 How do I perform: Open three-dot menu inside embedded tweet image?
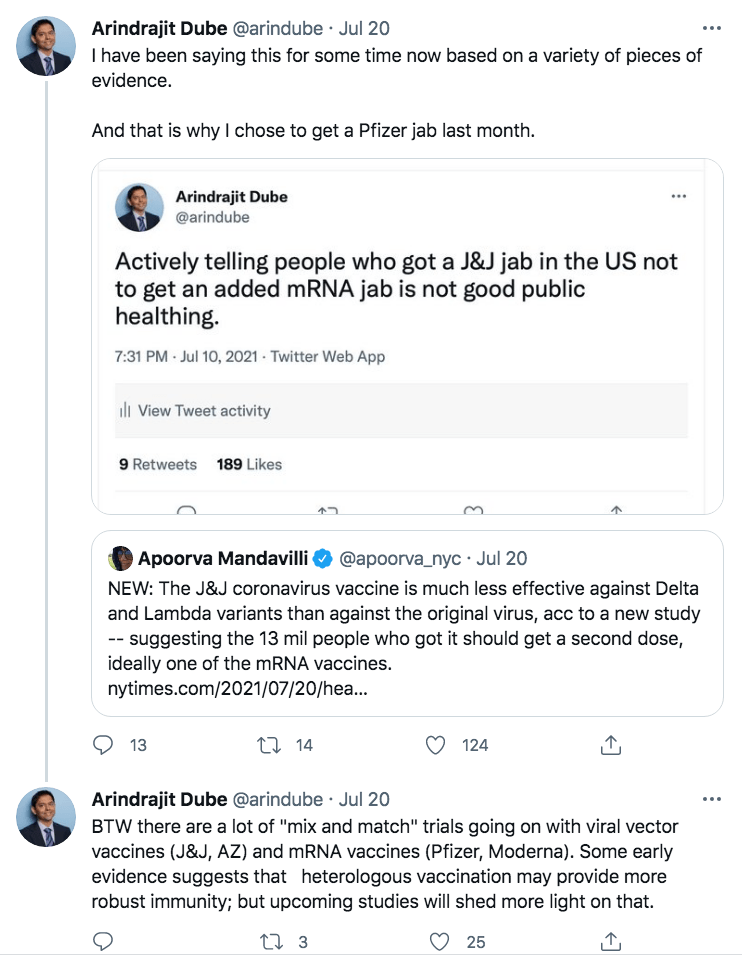pyautogui.click(x=679, y=196)
